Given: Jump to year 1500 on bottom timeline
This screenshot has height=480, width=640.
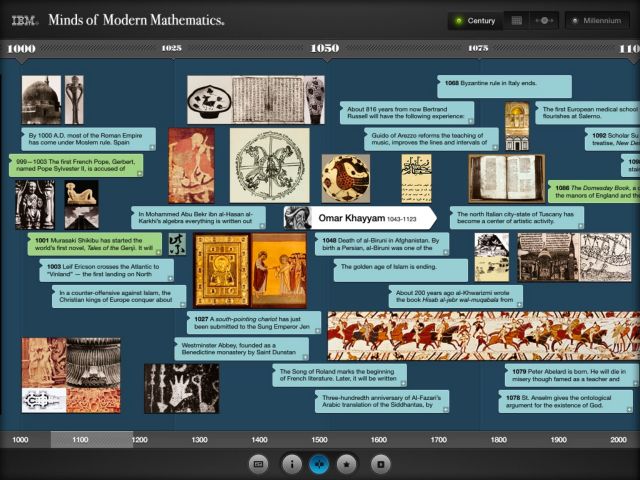Looking at the screenshot, I should point(319,440).
